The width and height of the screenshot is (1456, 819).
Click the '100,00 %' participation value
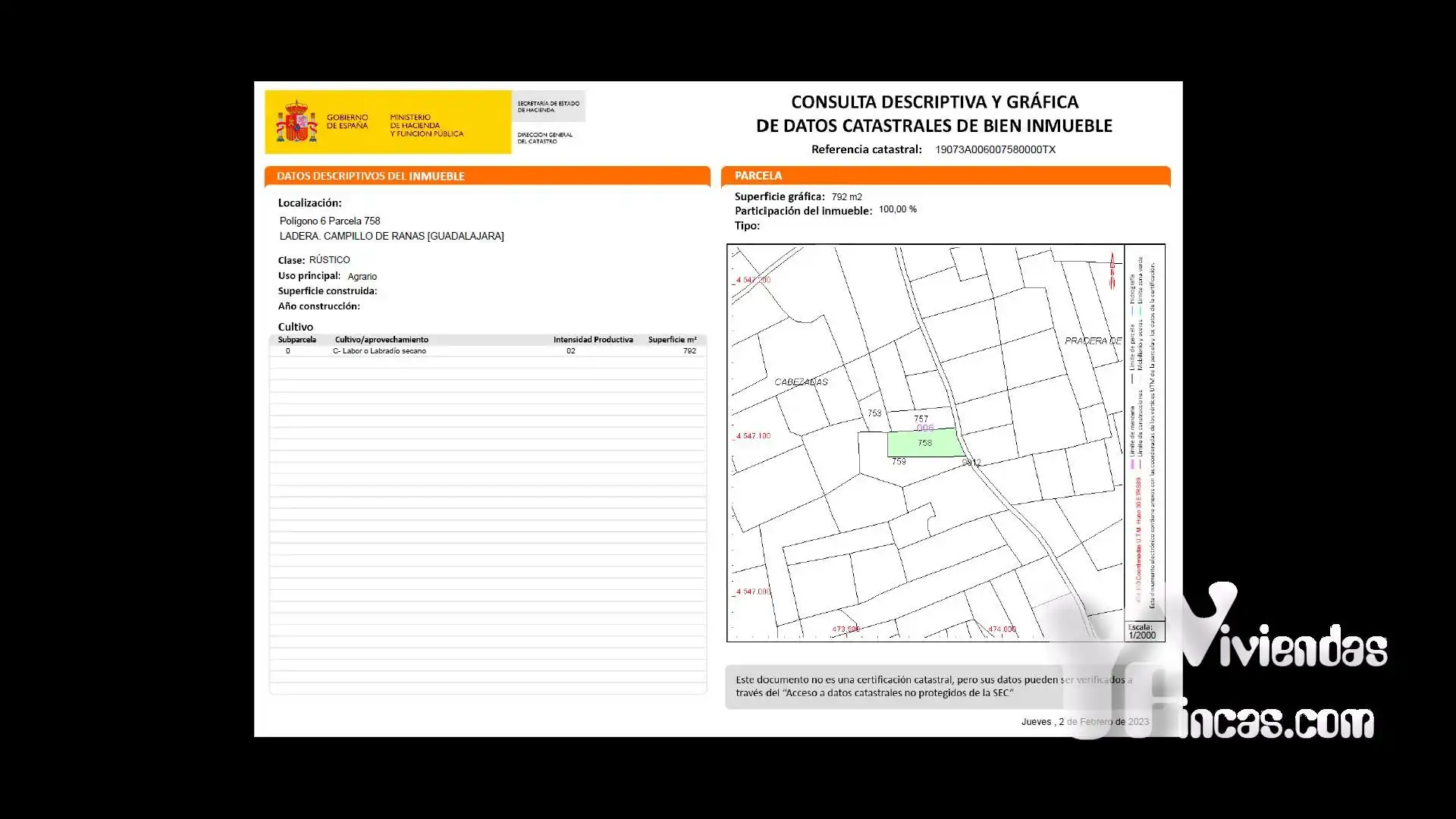coord(898,209)
